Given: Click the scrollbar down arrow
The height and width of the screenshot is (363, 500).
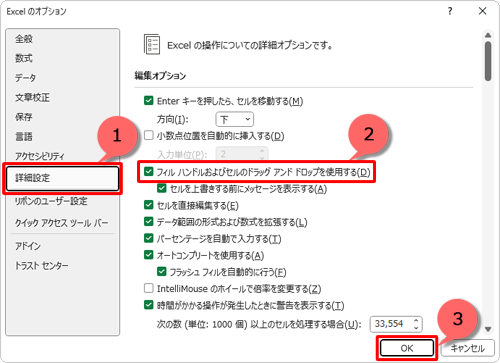Looking at the screenshot, I should [x=488, y=329].
